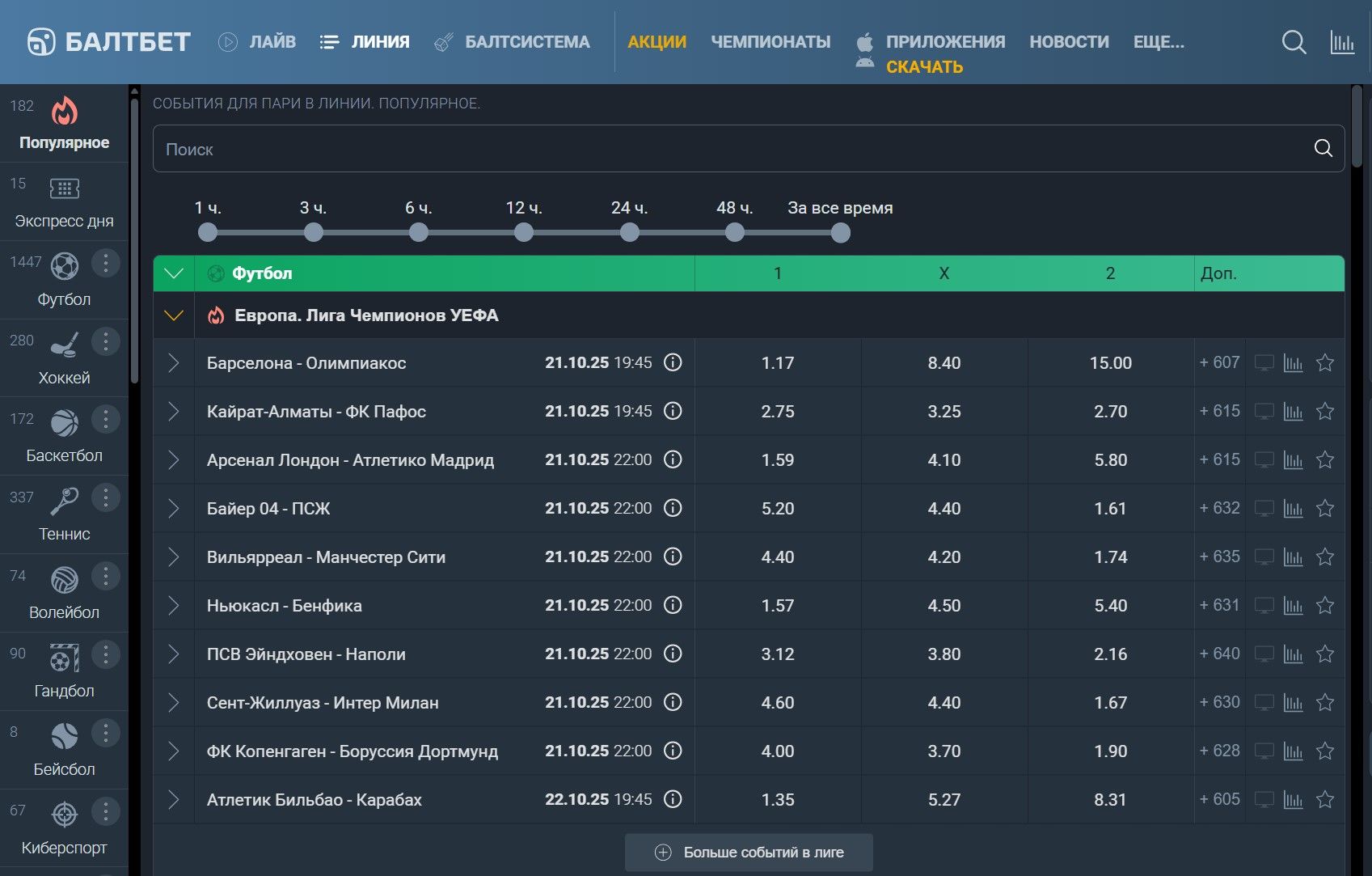
Task: Star the ПСВ Эйндховен - Наполи match
Action: [1324, 654]
